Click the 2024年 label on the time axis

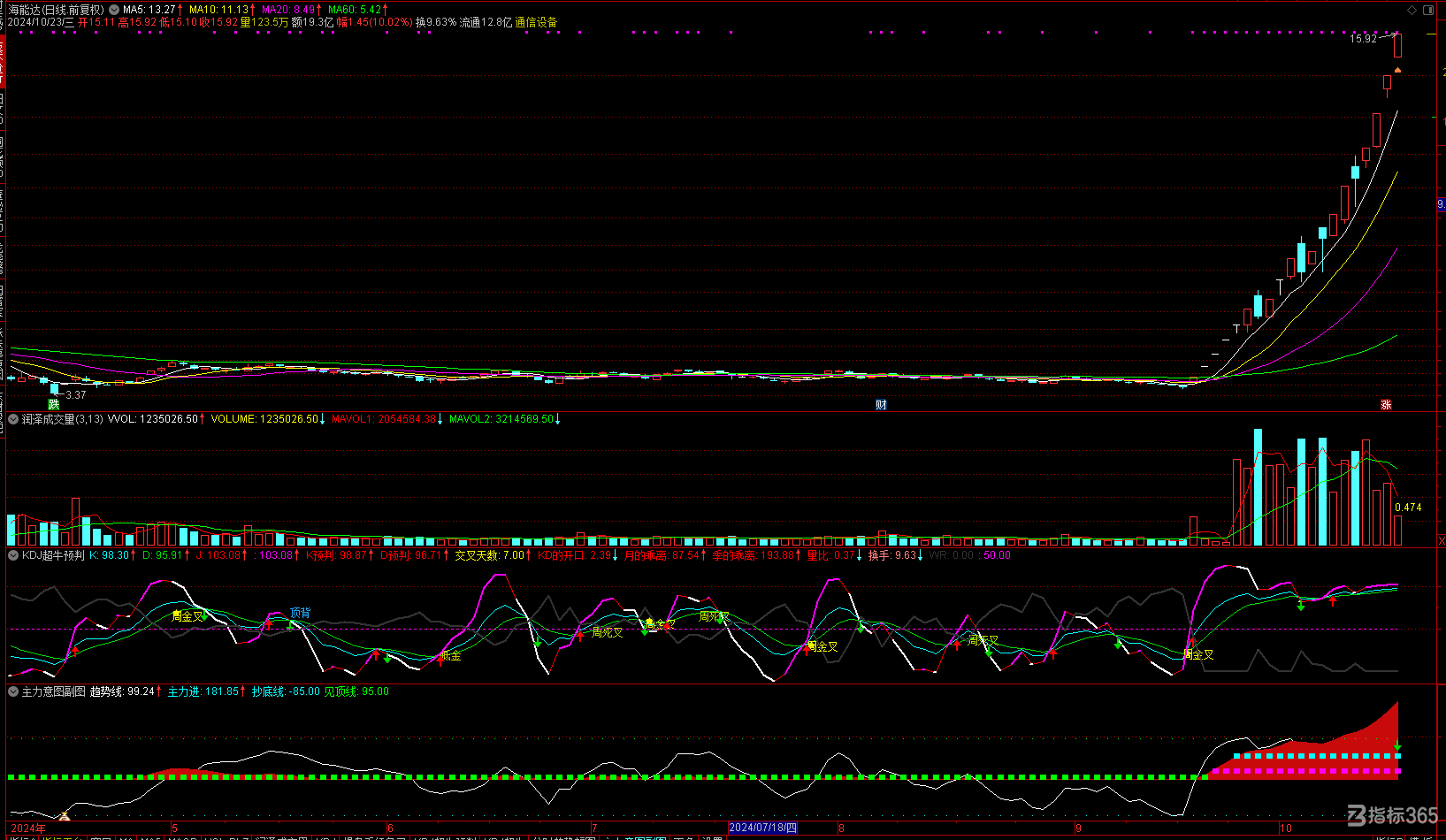point(27,829)
